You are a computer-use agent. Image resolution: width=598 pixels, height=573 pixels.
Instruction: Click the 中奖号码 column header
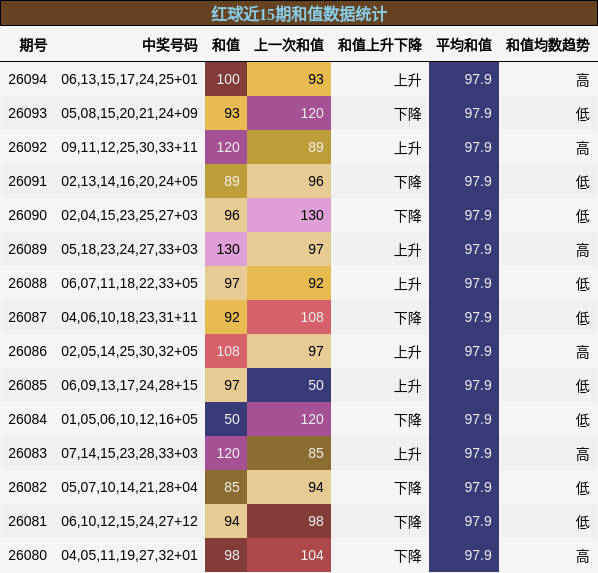pyautogui.click(x=170, y=45)
